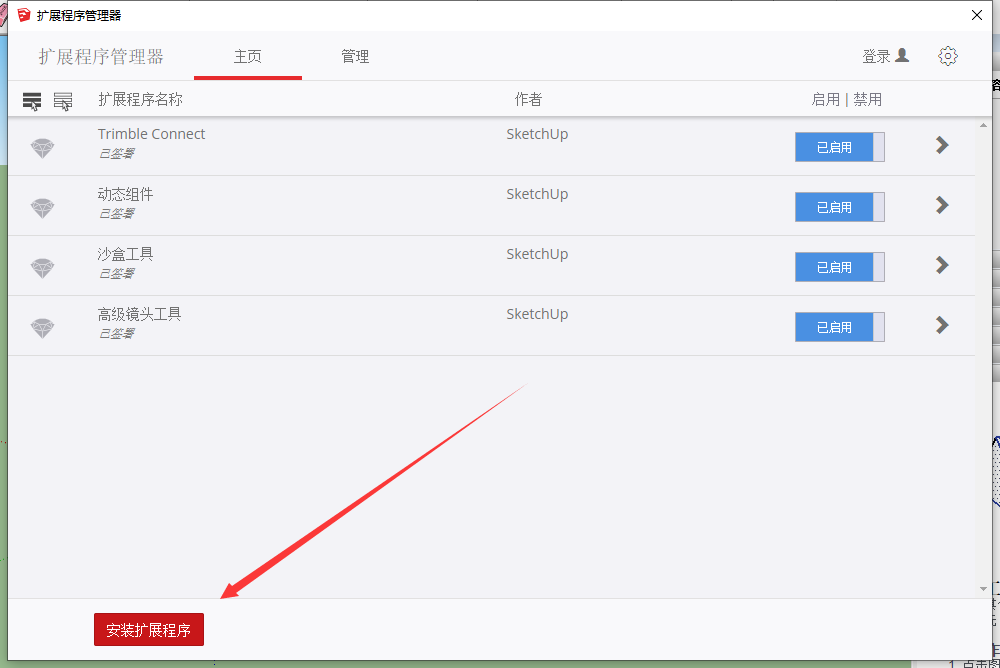
Task: Click the select-all extensions list icon
Action: (x=32, y=101)
